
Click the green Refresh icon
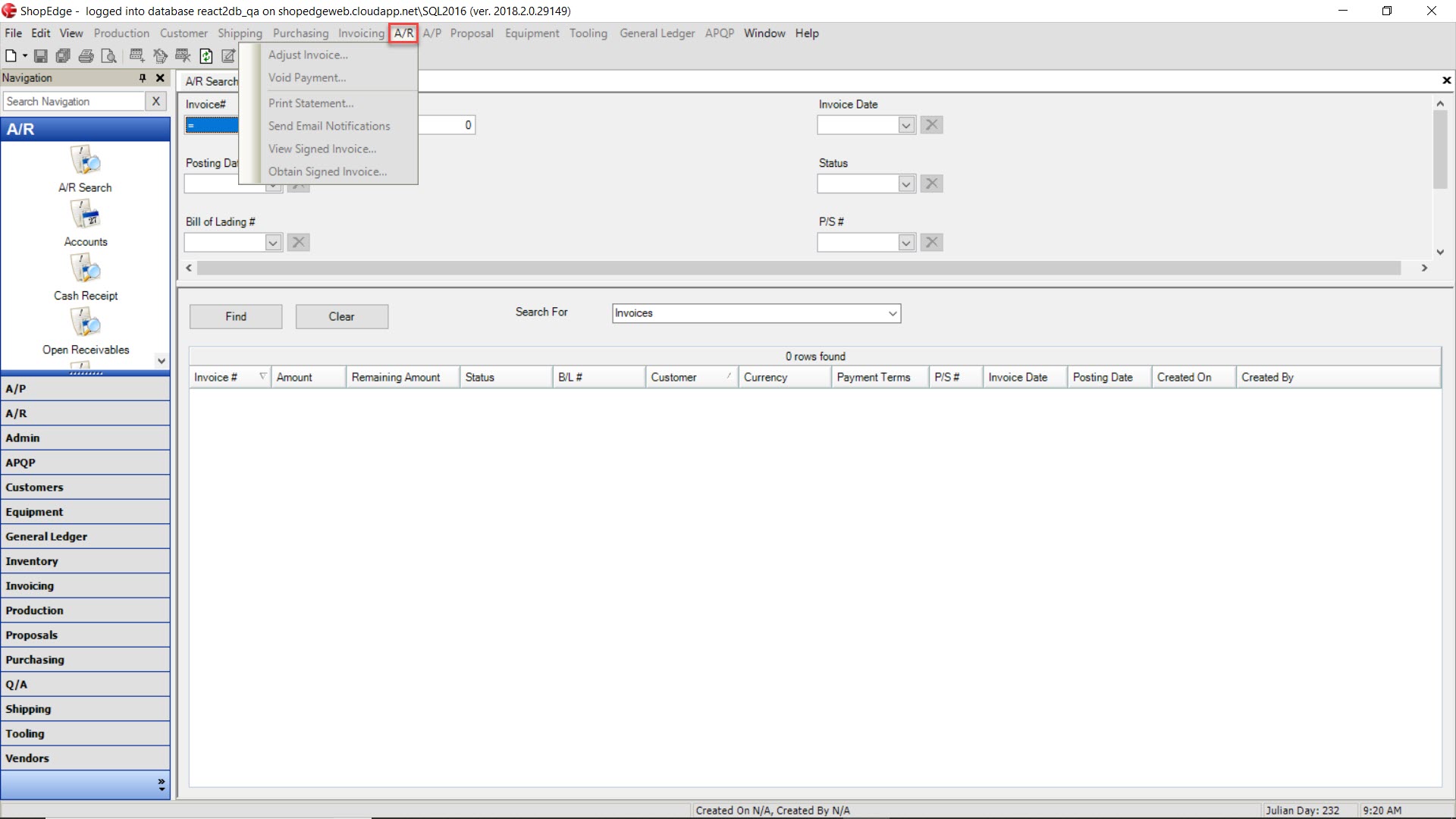[206, 55]
